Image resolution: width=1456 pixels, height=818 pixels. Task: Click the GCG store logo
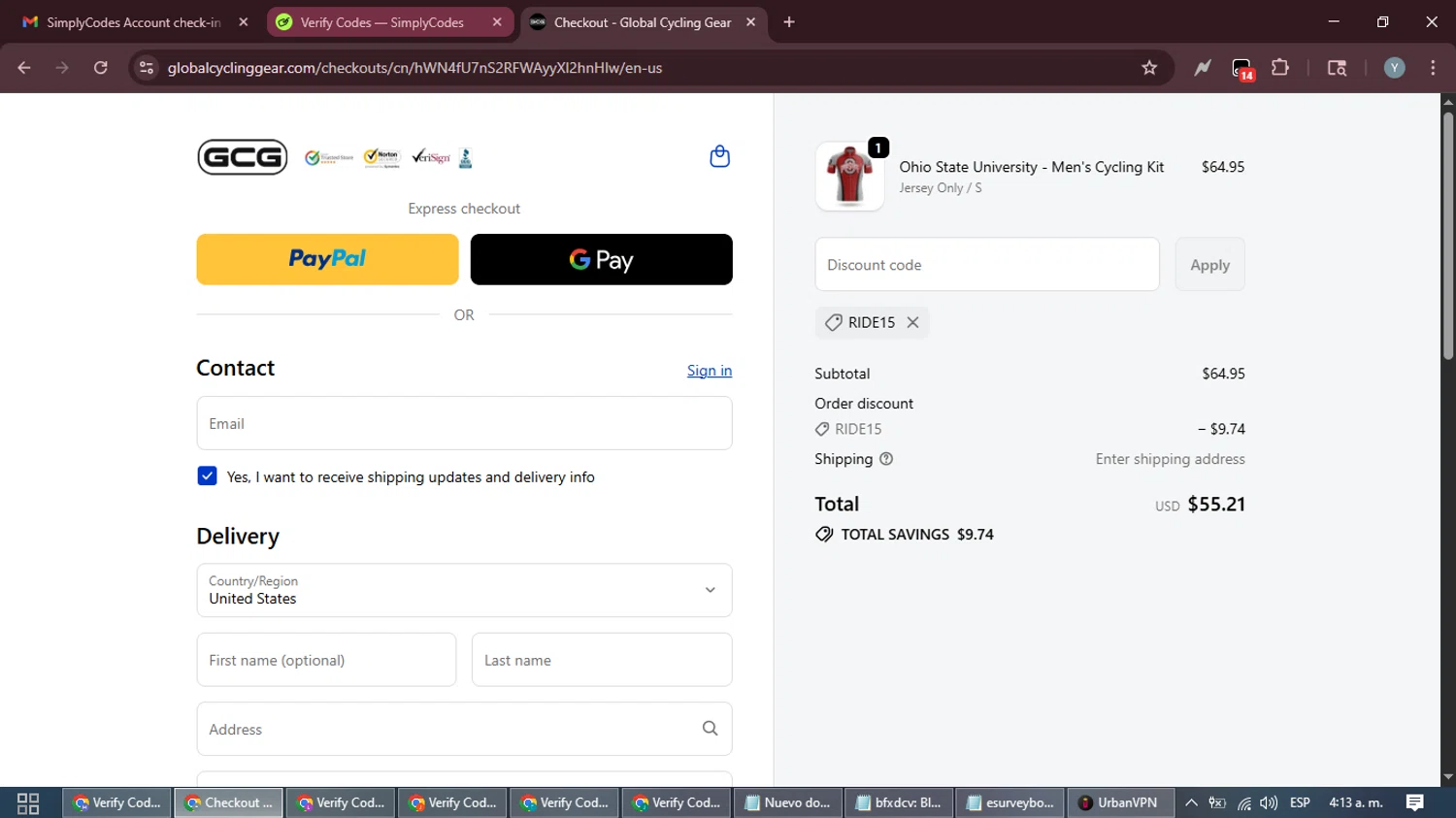(x=243, y=157)
